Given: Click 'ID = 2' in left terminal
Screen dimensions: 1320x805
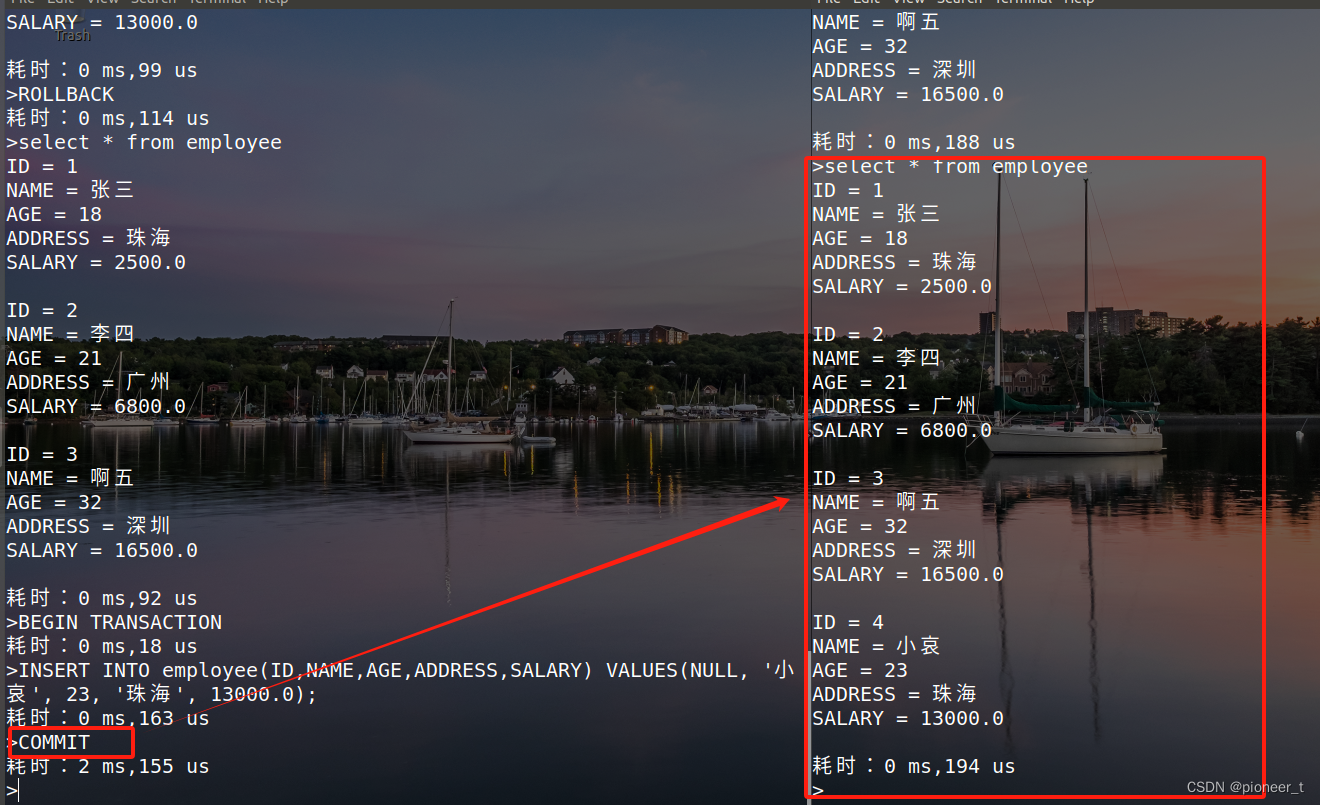Looking at the screenshot, I should coord(42,311).
